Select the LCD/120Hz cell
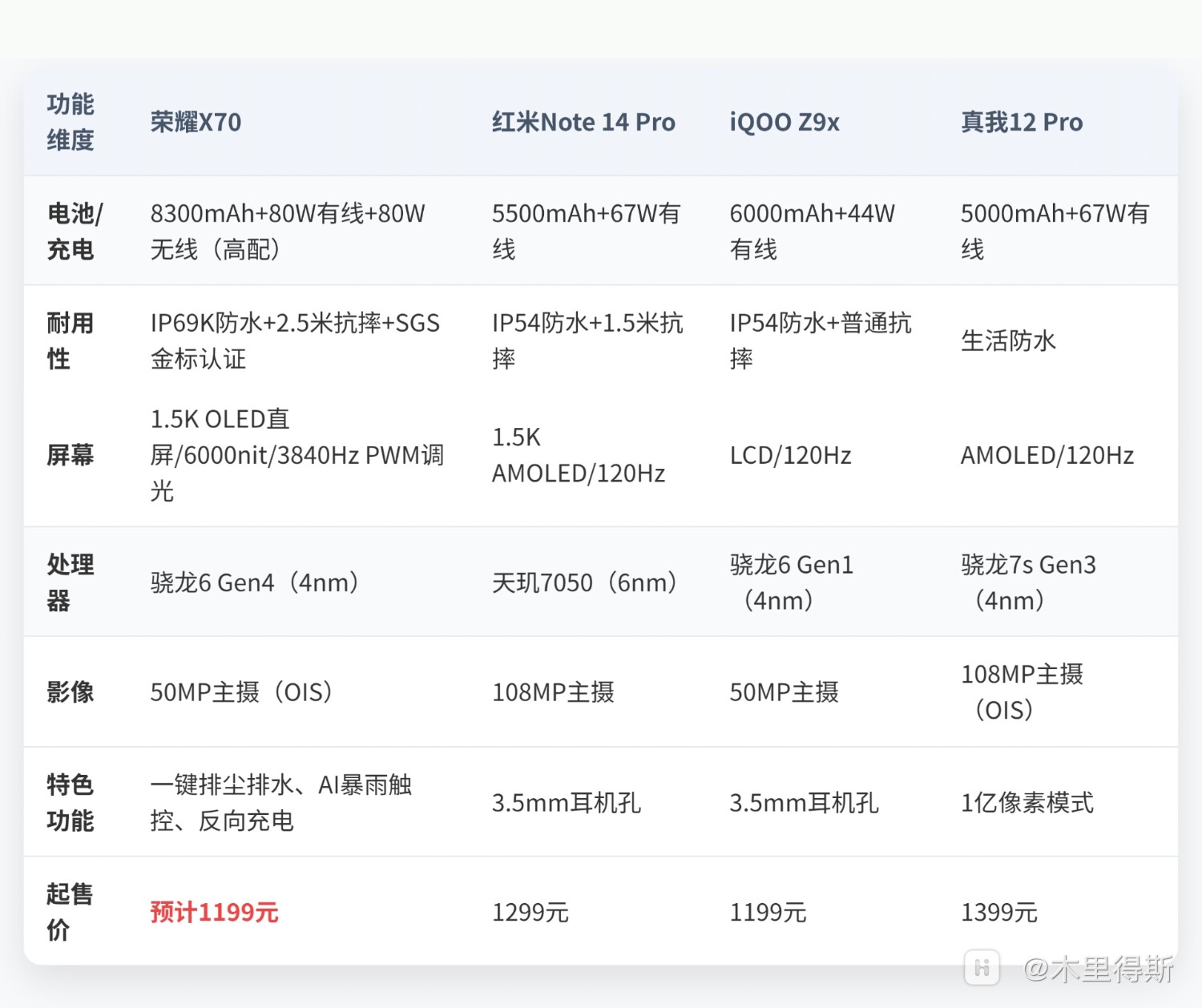 point(790,455)
